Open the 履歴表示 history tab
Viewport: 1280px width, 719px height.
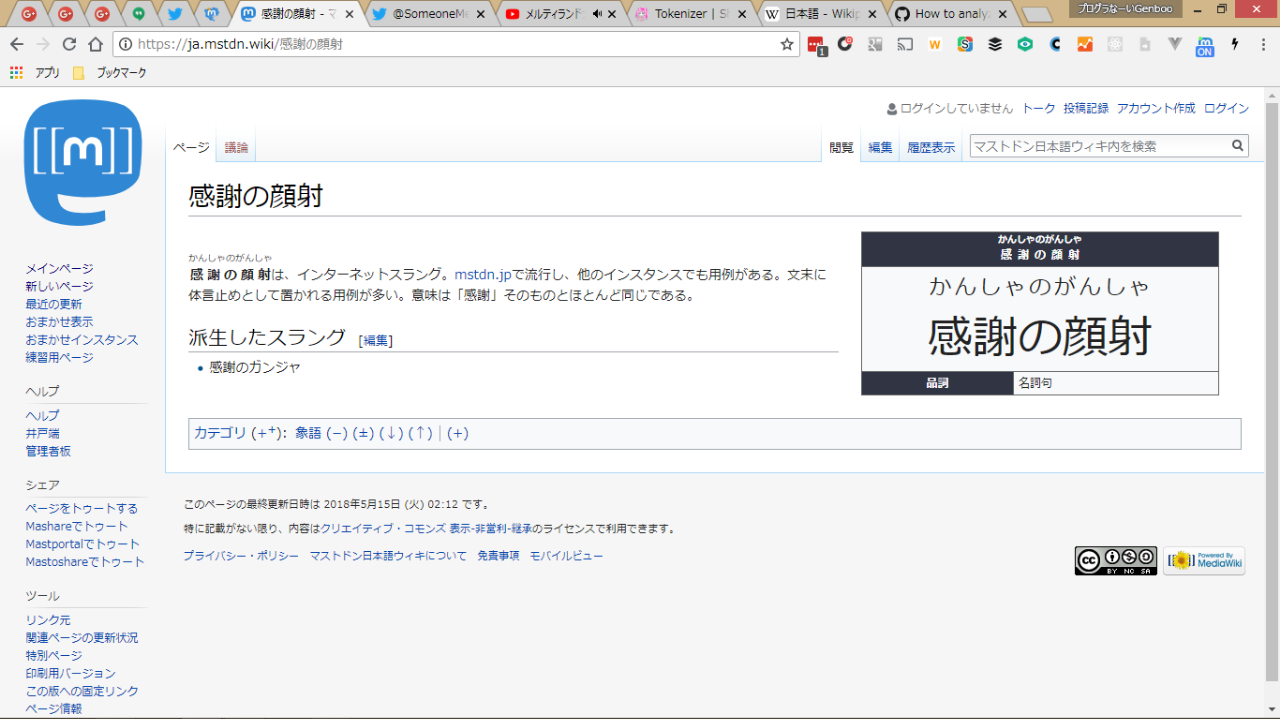click(931, 148)
